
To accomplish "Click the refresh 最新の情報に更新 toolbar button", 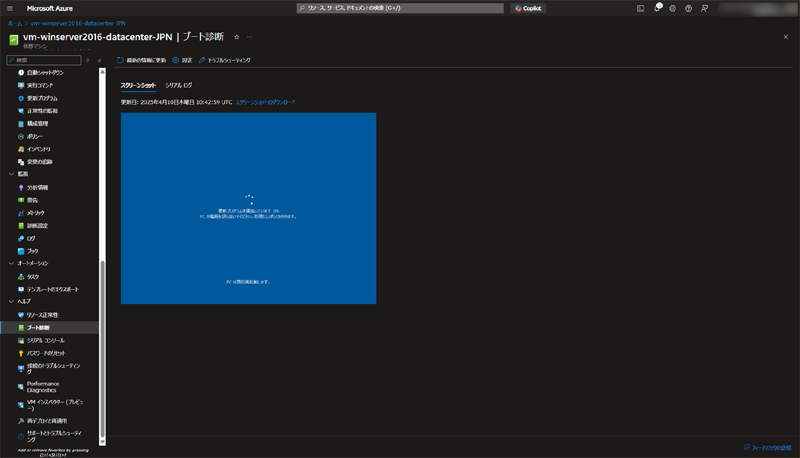I will point(141,60).
